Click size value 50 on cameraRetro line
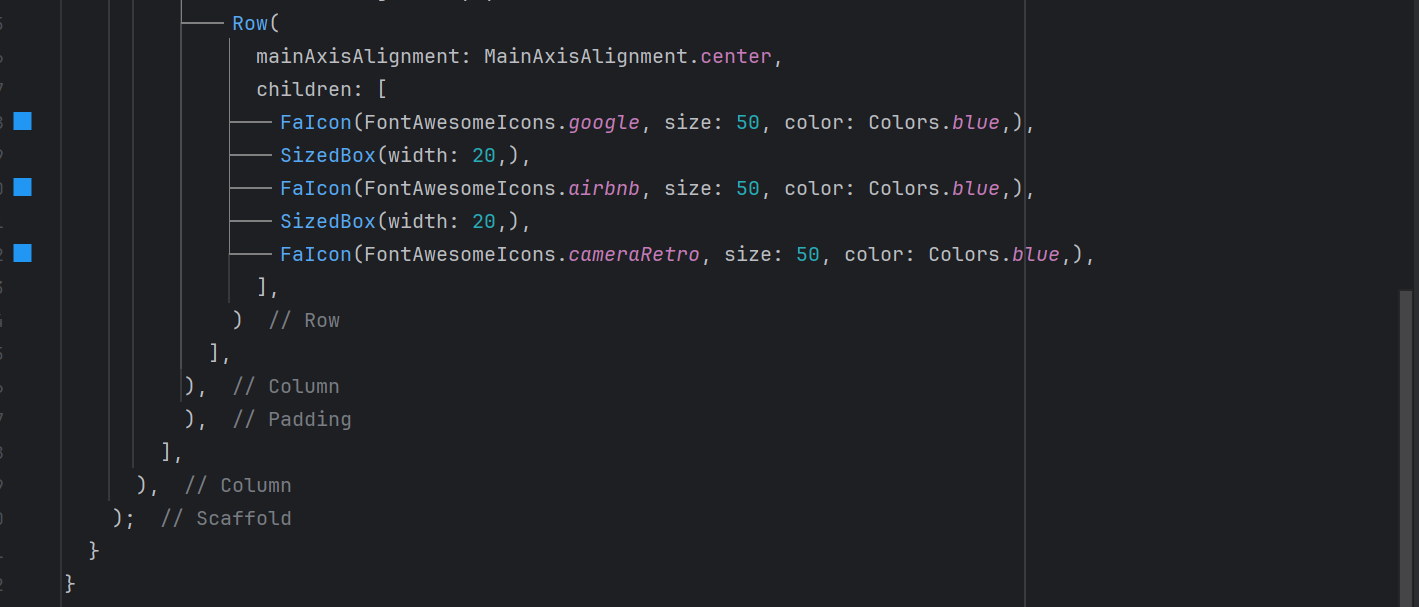 808,255
